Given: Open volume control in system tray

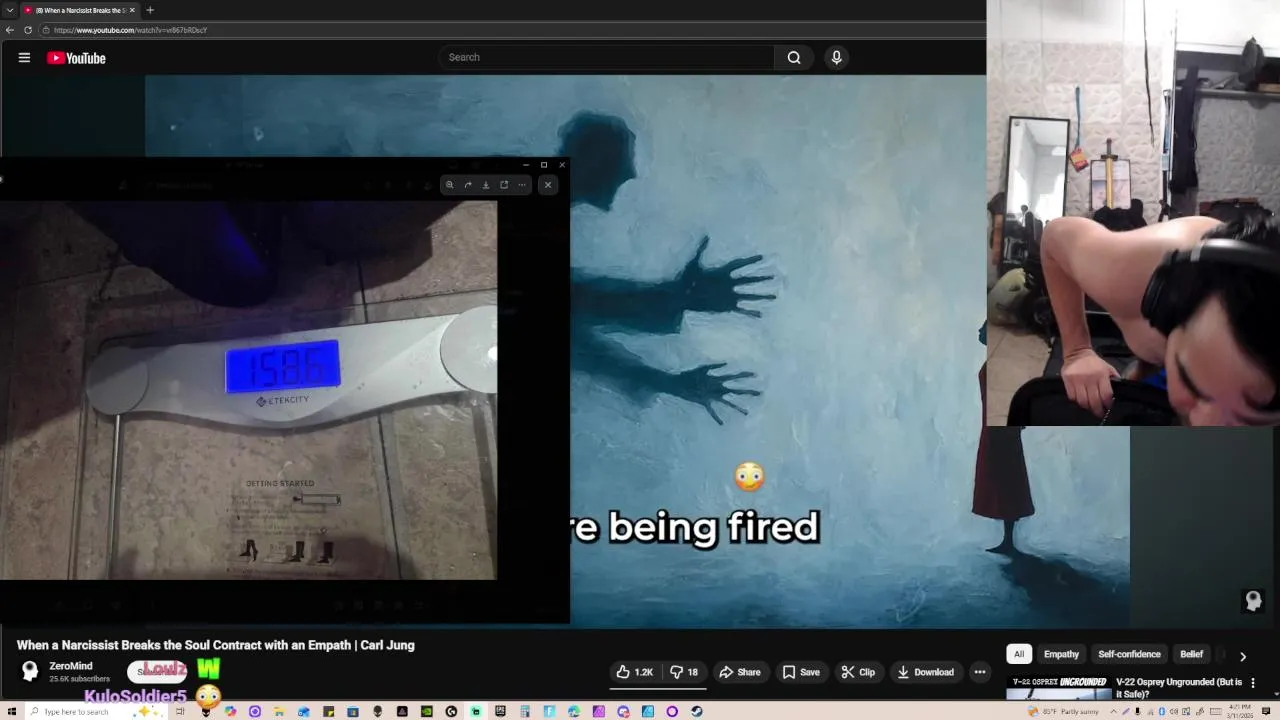Looking at the screenshot, I should [x=1174, y=711].
